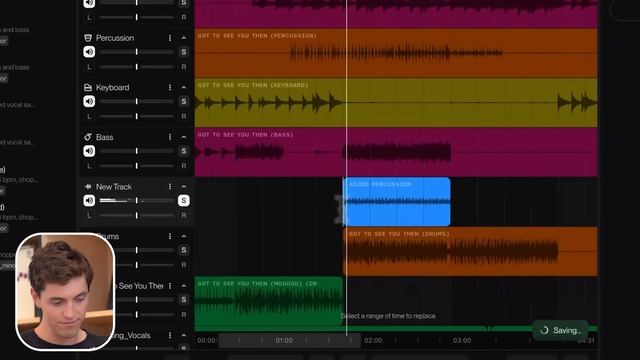Collapse the Got To See You Then track
This screenshot has width=640, height=360.
click(x=184, y=286)
